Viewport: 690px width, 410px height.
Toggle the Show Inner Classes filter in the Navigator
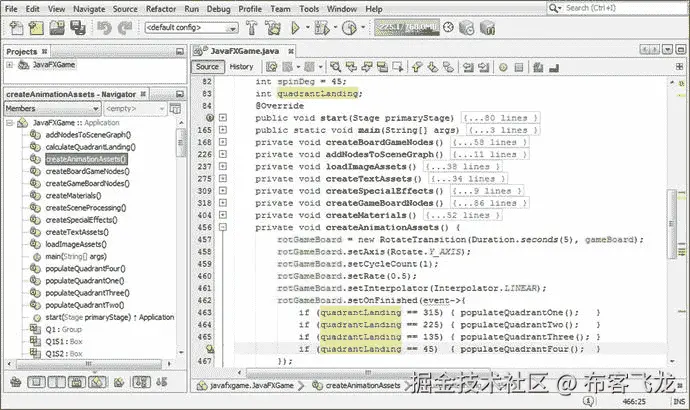pos(97,382)
